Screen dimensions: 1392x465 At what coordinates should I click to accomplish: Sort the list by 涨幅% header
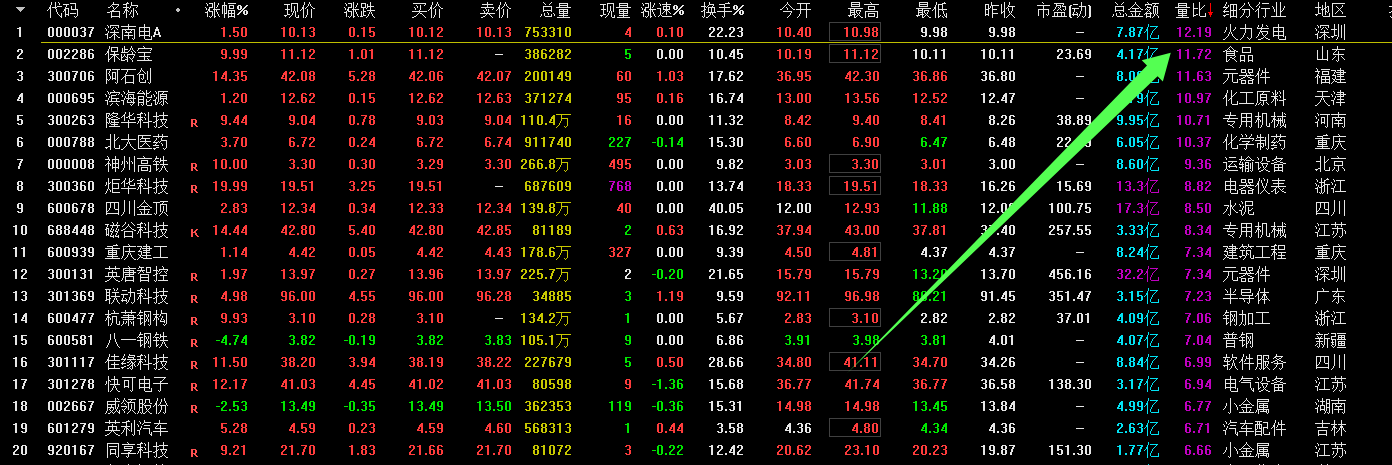coord(226,11)
